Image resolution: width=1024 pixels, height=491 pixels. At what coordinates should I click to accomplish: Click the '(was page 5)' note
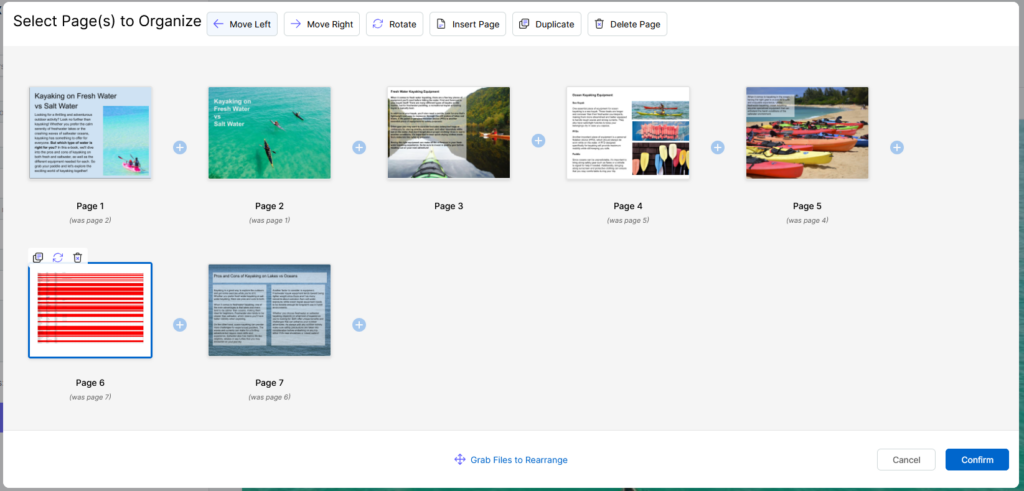628,220
